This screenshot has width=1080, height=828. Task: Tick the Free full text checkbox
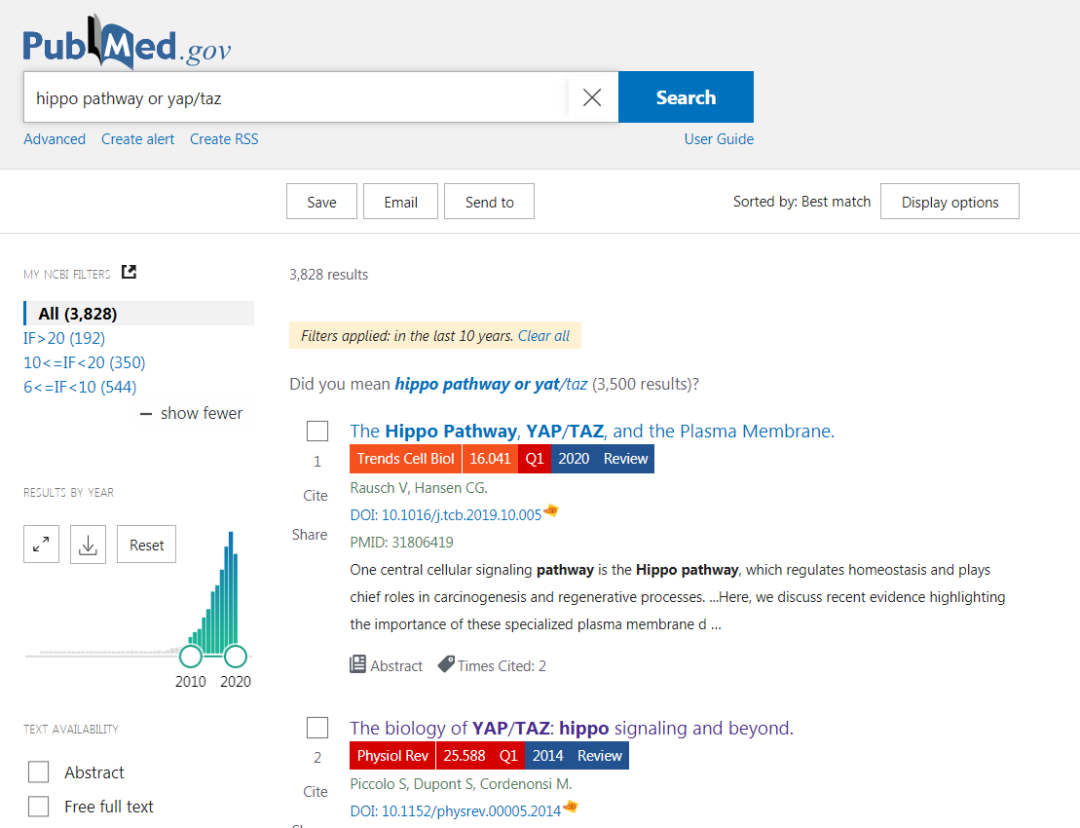[x=39, y=806]
